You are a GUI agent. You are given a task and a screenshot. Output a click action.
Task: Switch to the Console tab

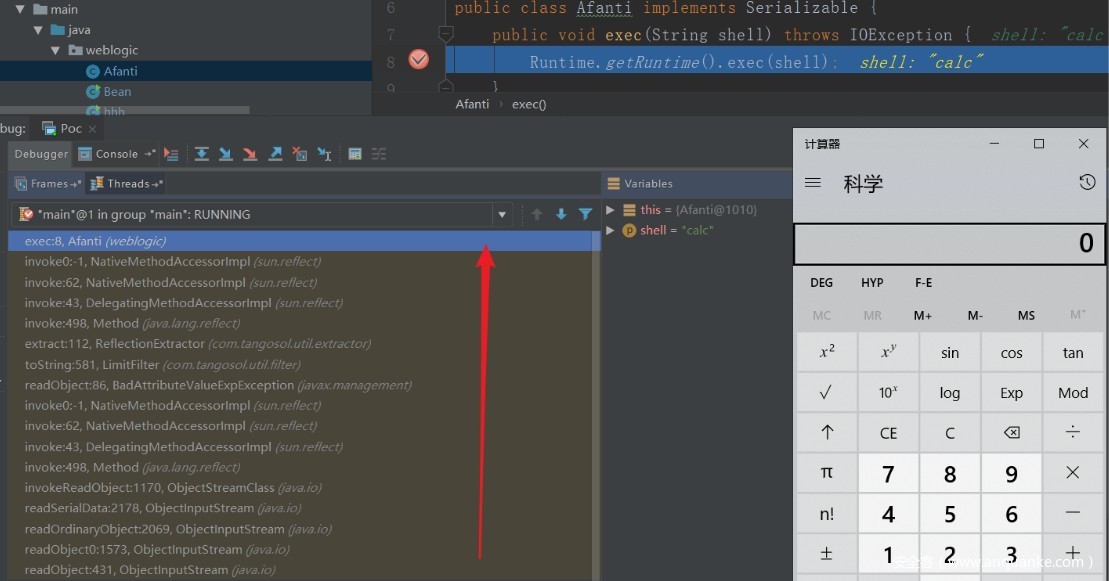(117, 154)
